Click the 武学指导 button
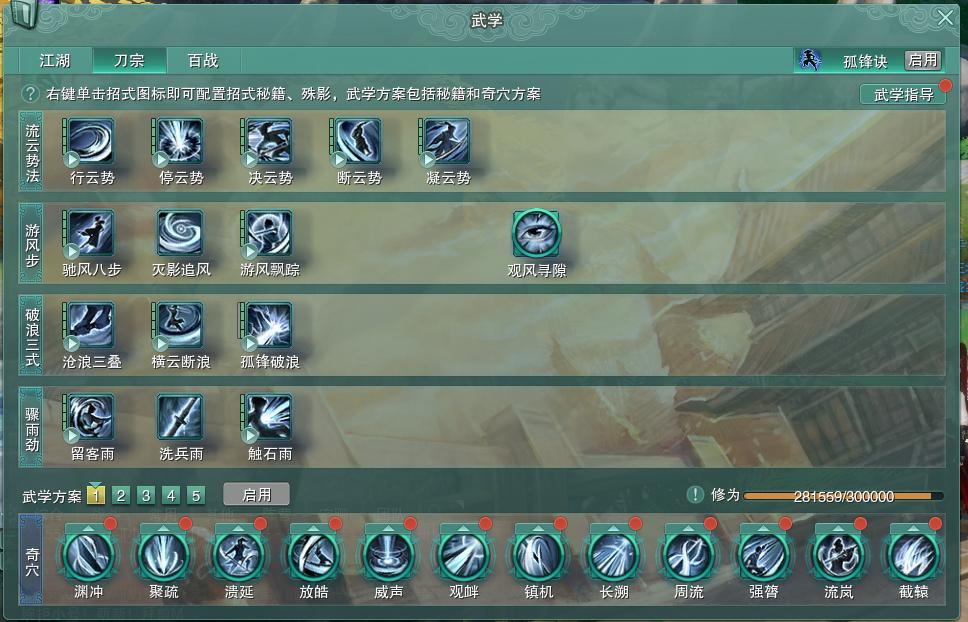This screenshot has height=622, width=968. [x=904, y=94]
